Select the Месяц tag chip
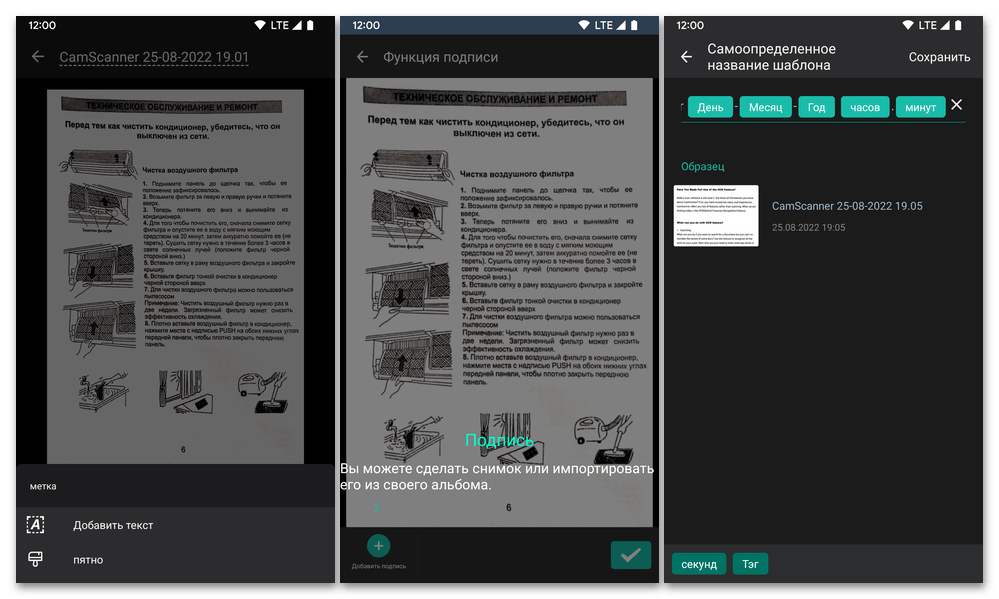The height and width of the screenshot is (599, 999). point(766,107)
